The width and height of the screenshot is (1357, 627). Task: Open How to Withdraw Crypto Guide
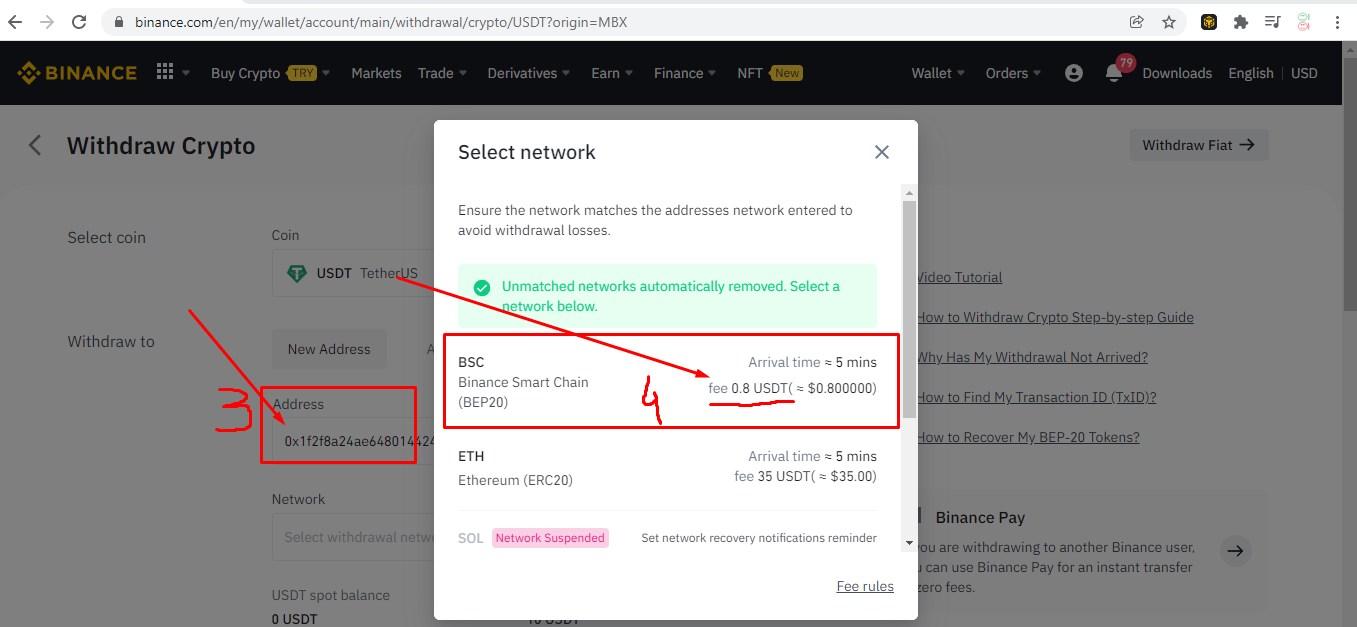[1055, 317]
